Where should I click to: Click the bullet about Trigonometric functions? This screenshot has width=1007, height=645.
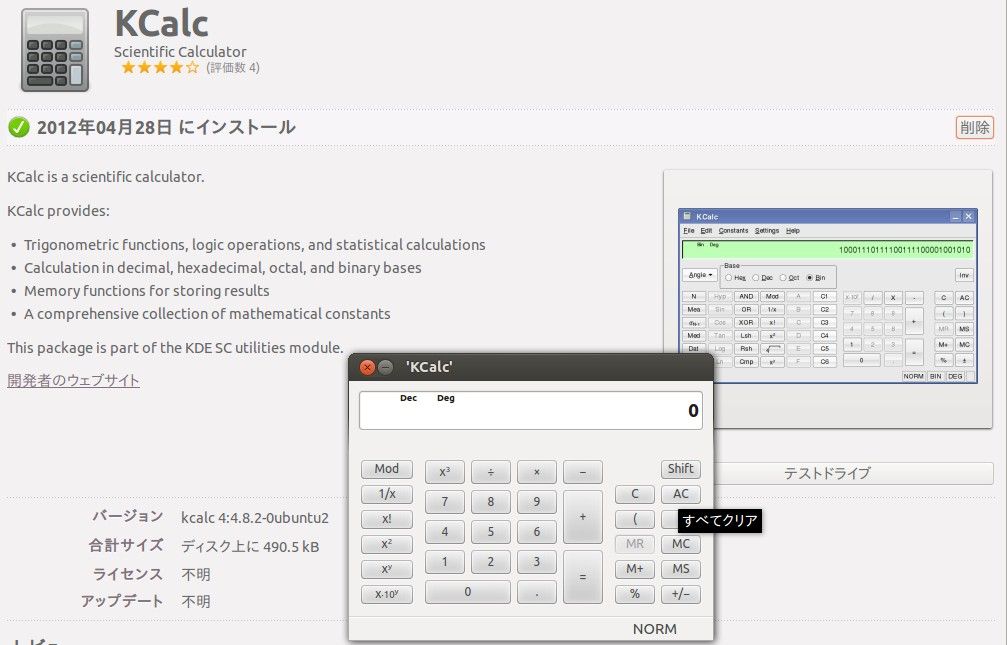pos(254,245)
